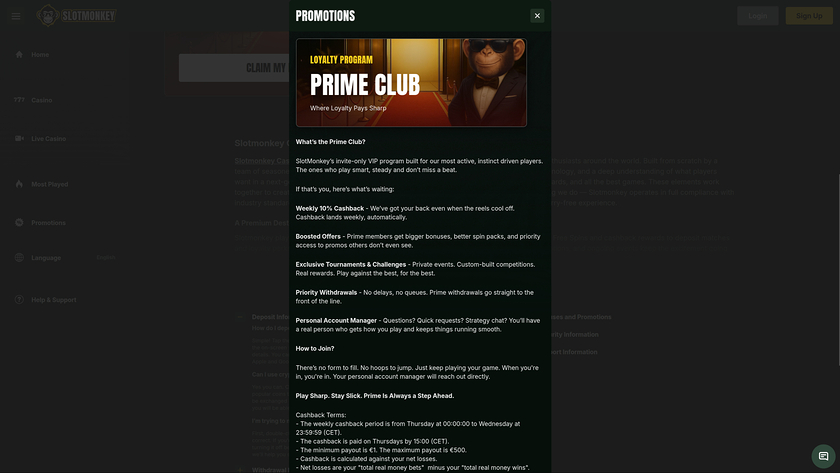The width and height of the screenshot is (840, 473).
Task: Open the live chat bubble icon
Action: coord(823,456)
